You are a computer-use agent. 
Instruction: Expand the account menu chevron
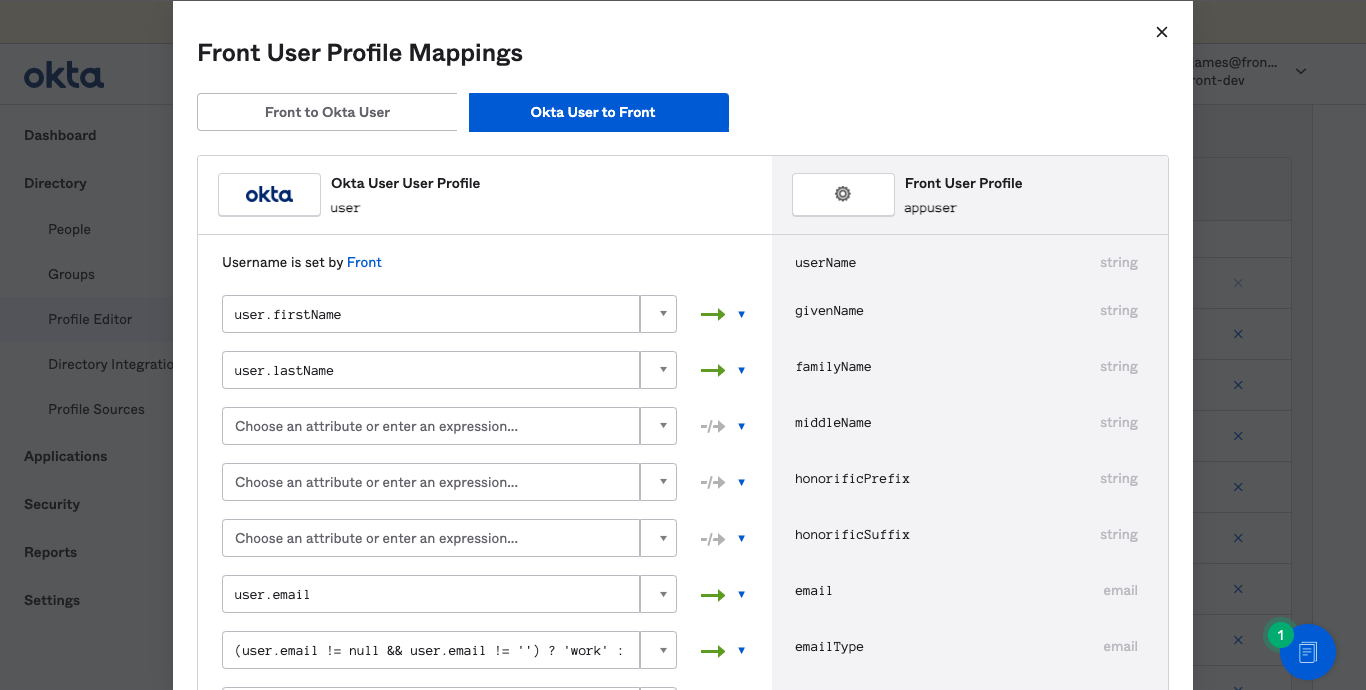click(1301, 71)
